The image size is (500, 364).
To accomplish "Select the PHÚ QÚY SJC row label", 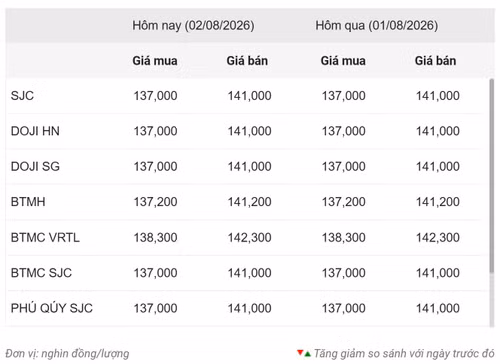I will [52, 308].
